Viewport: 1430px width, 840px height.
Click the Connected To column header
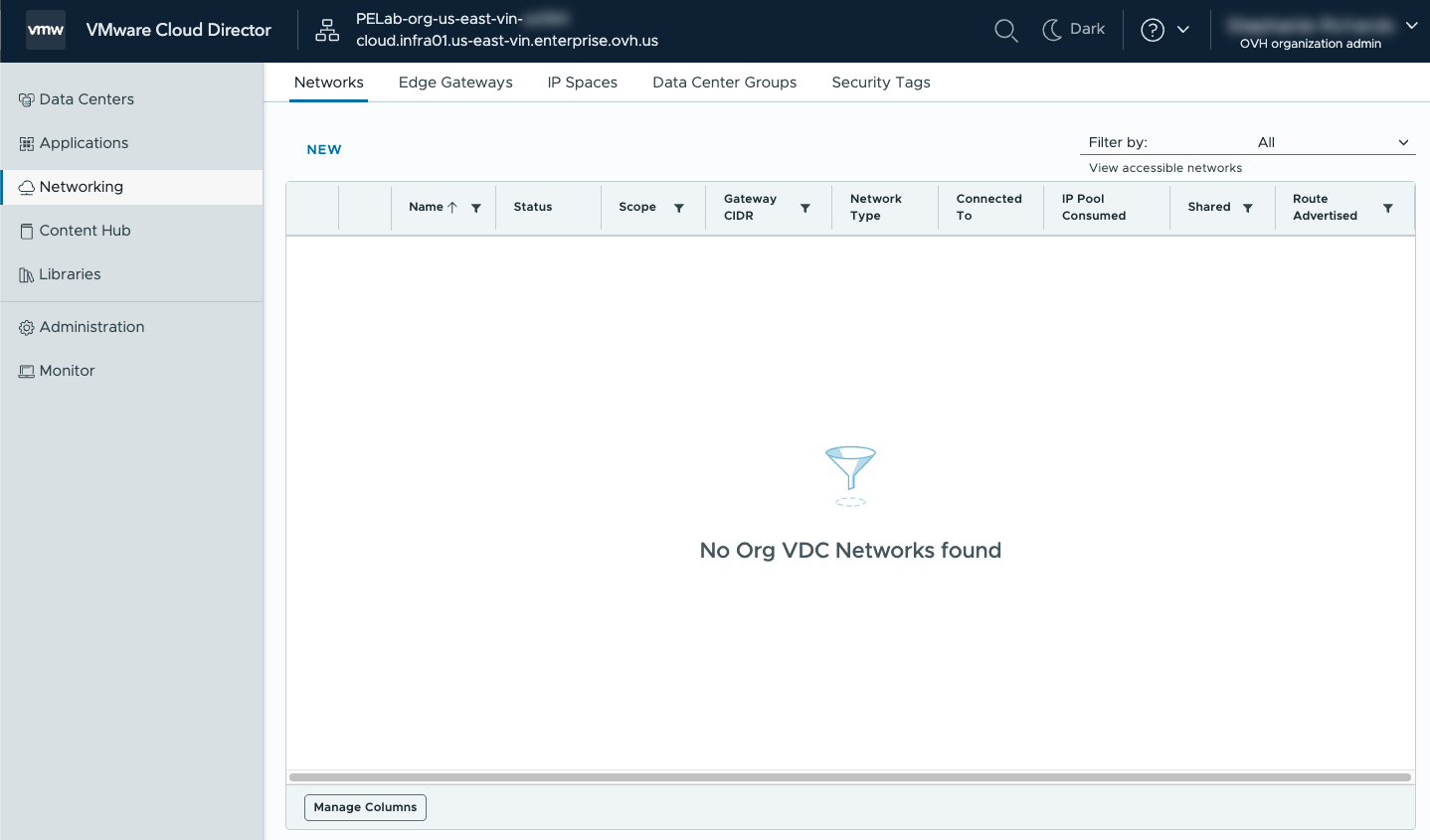[x=989, y=207]
